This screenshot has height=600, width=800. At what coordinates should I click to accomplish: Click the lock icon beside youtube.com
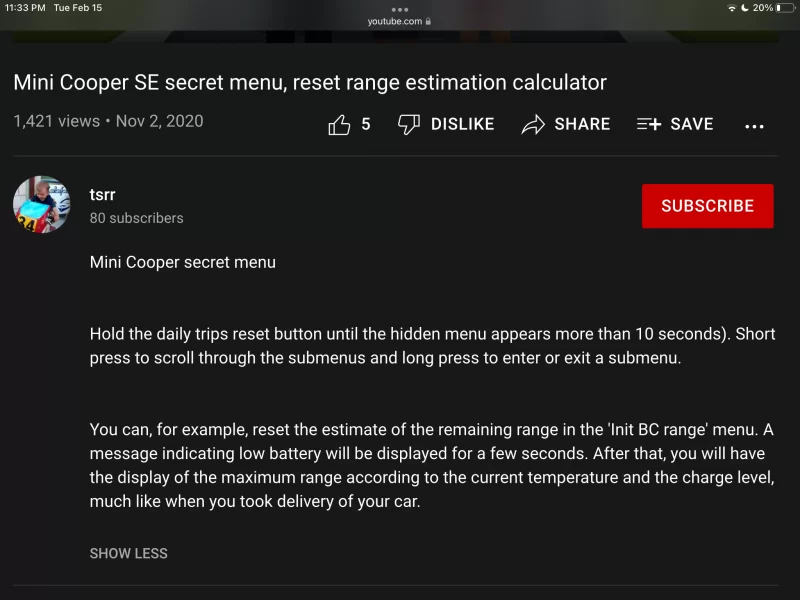pos(429,21)
